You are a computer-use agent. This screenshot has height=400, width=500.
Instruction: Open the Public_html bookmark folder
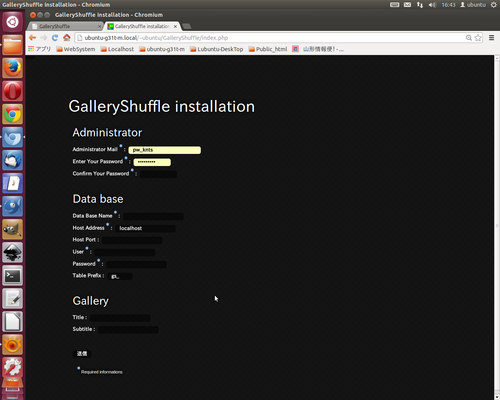(268, 49)
